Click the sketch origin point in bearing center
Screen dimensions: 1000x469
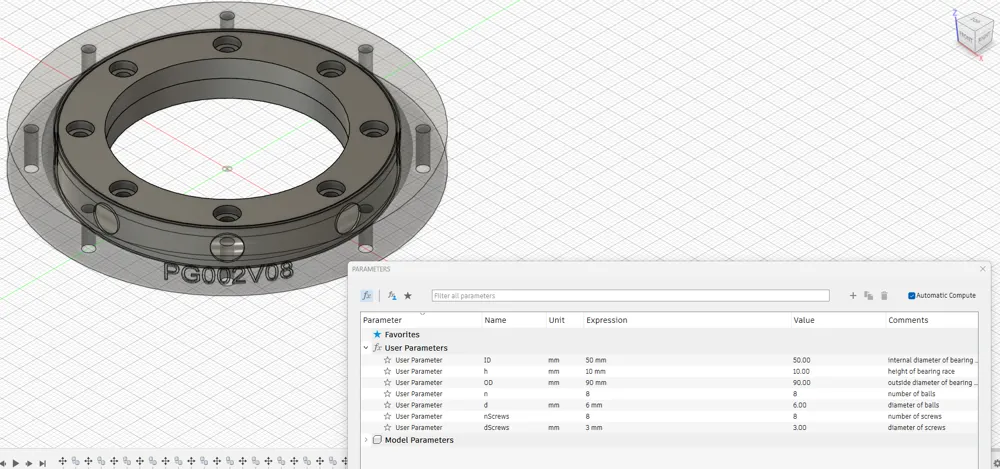(x=227, y=168)
